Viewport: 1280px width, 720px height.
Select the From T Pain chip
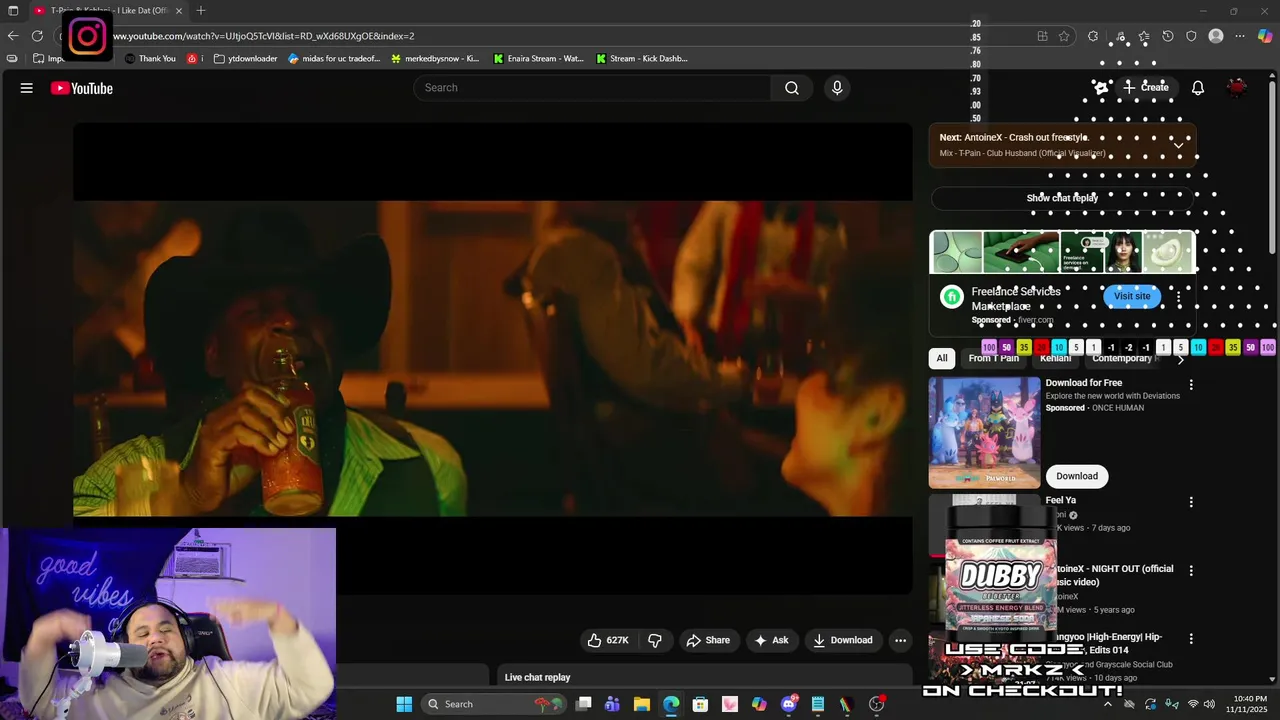(x=993, y=358)
